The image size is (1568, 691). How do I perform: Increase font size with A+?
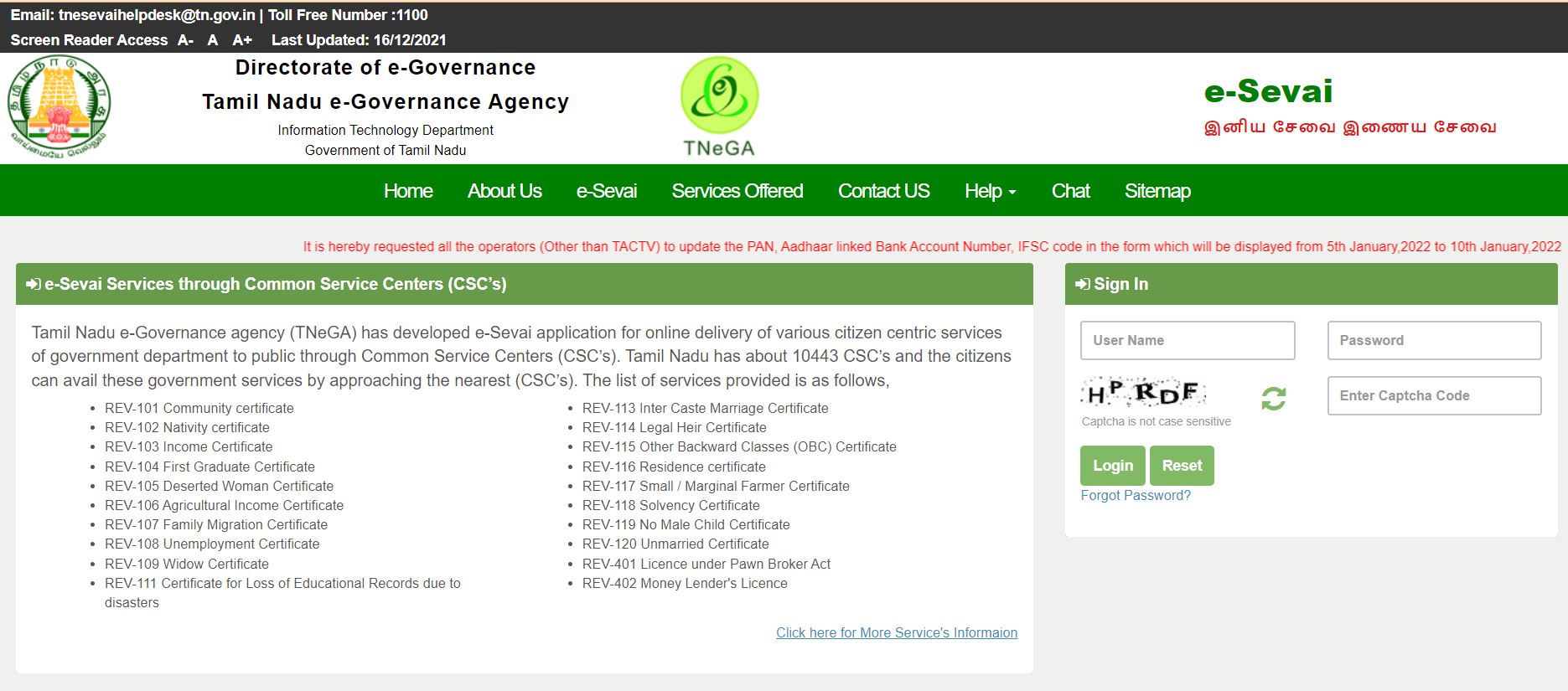coord(242,40)
